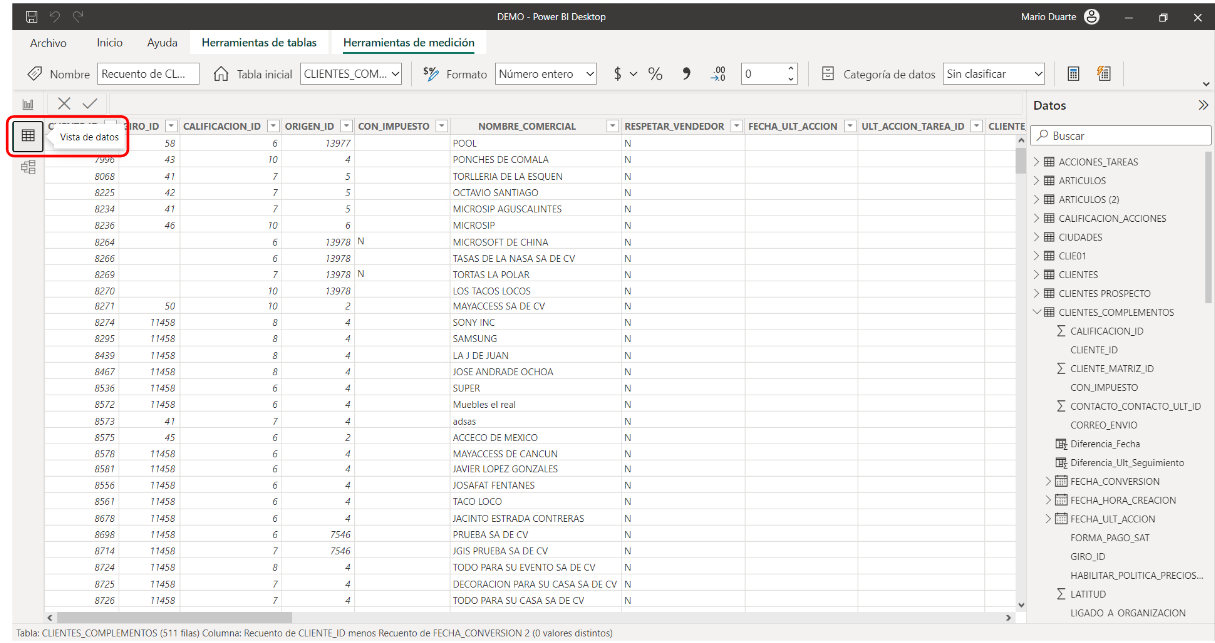Select FECHA_ULT_ACCION column header
The image size is (1215, 643).
tap(792, 126)
